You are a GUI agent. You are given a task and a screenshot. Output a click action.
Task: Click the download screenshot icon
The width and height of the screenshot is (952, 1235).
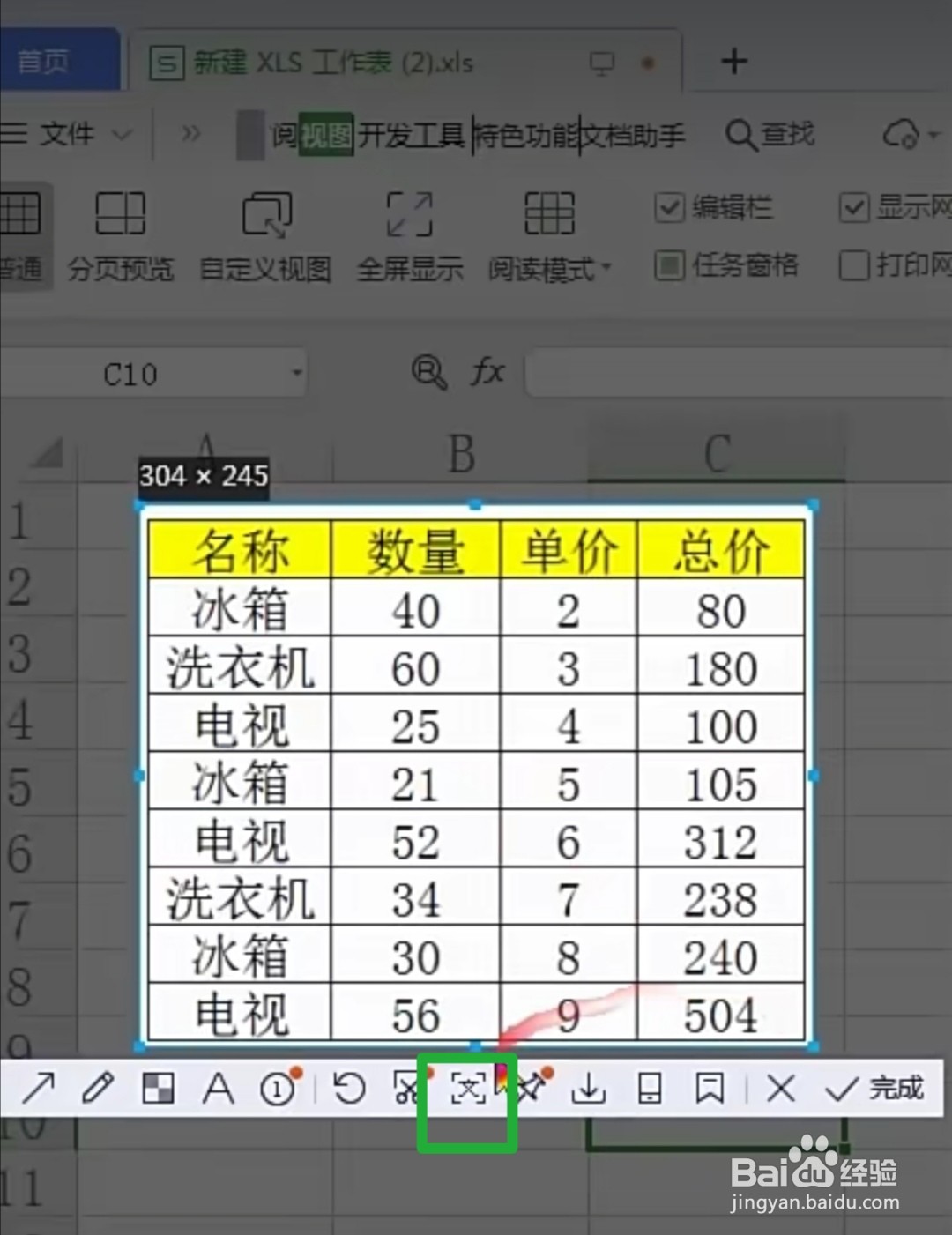coord(588,1089)
